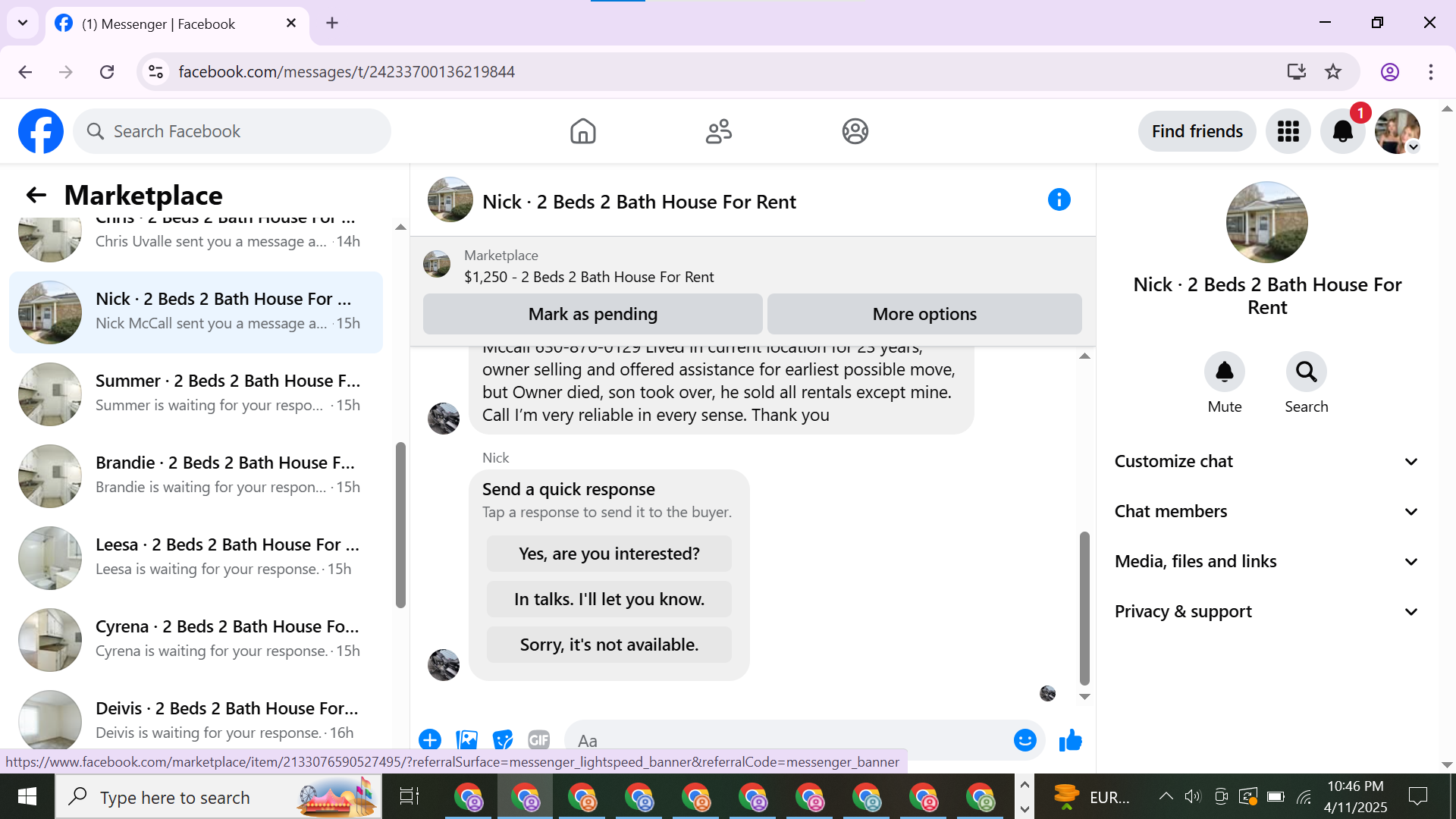Open Brandie conversation in the list
This screenshot has height=819, width=1456.
tap(196, 475)
